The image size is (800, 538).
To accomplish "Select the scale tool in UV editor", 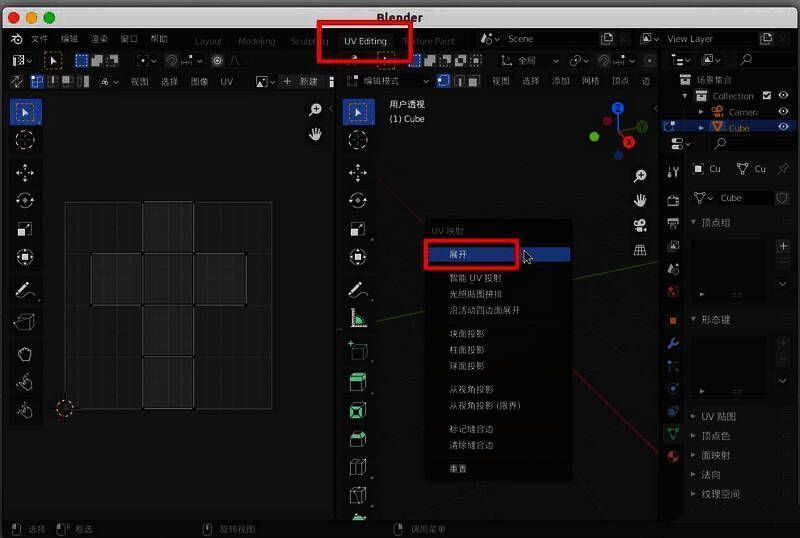I will [x=25, y=229].
